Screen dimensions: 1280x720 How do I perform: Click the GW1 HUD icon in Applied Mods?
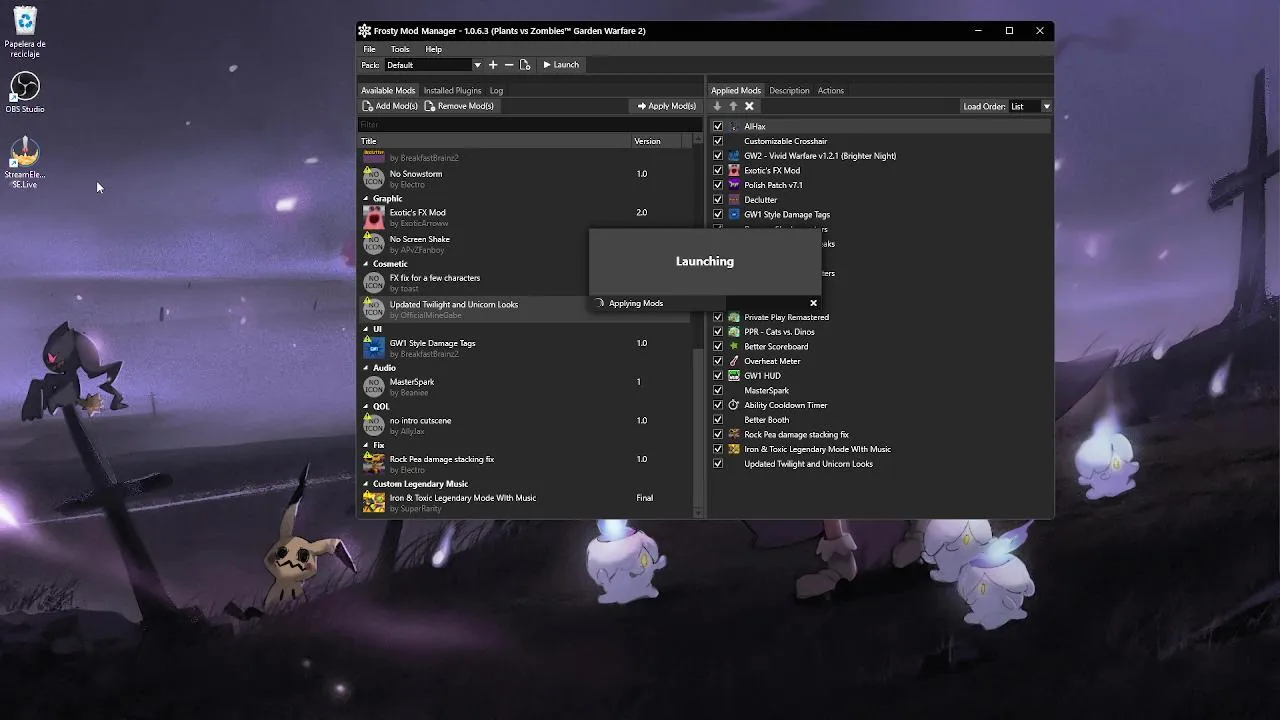pos(734,376)
